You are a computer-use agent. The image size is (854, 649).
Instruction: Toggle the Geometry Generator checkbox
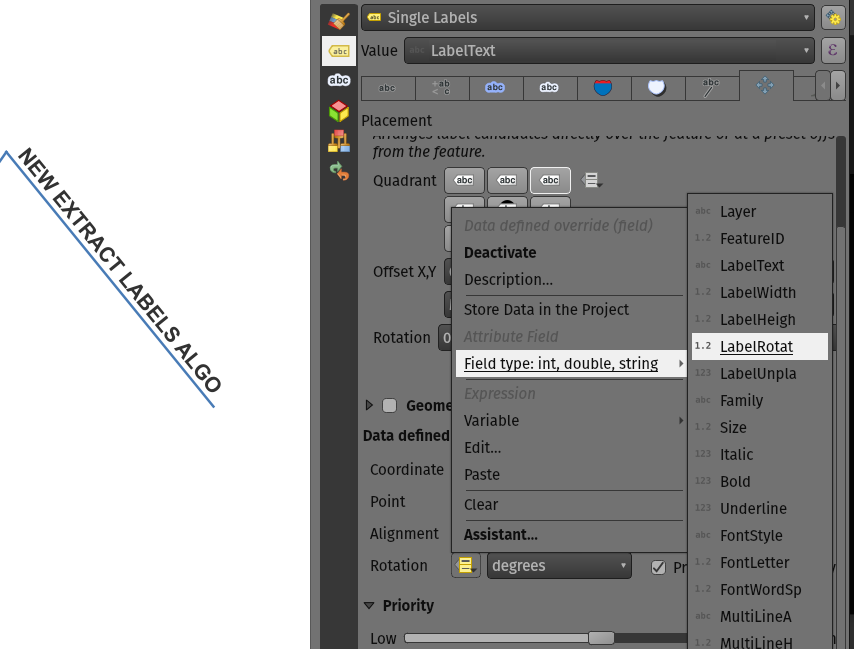[x=388, y=405]
